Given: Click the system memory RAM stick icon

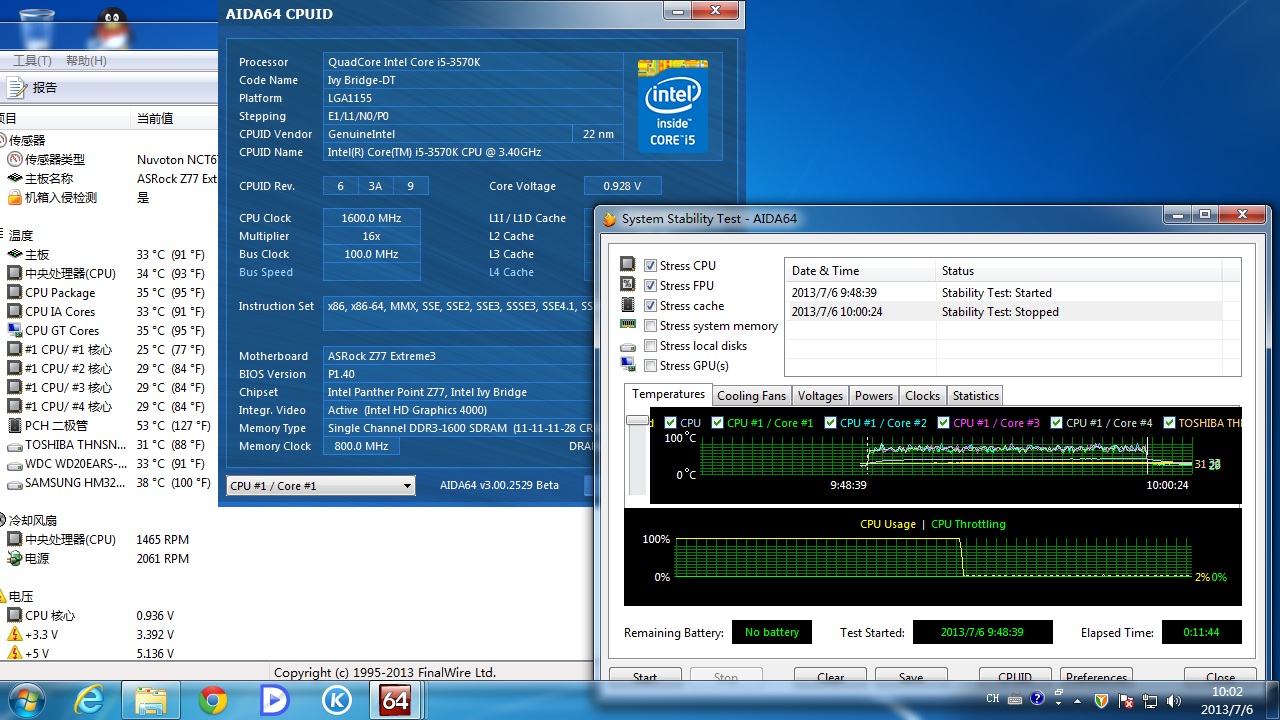Looking at the screenshot, I should 627,324.
